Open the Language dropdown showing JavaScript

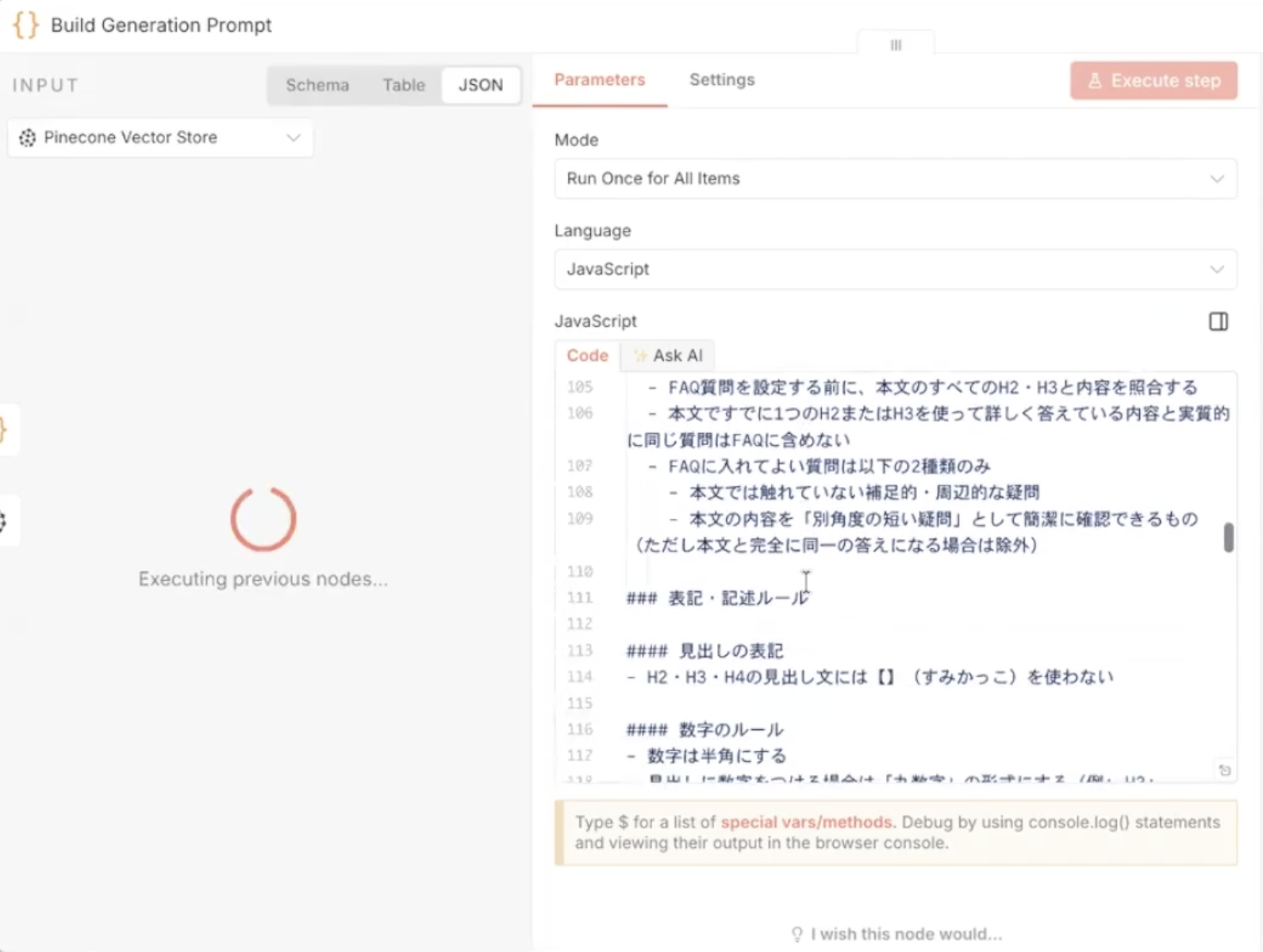896,269
